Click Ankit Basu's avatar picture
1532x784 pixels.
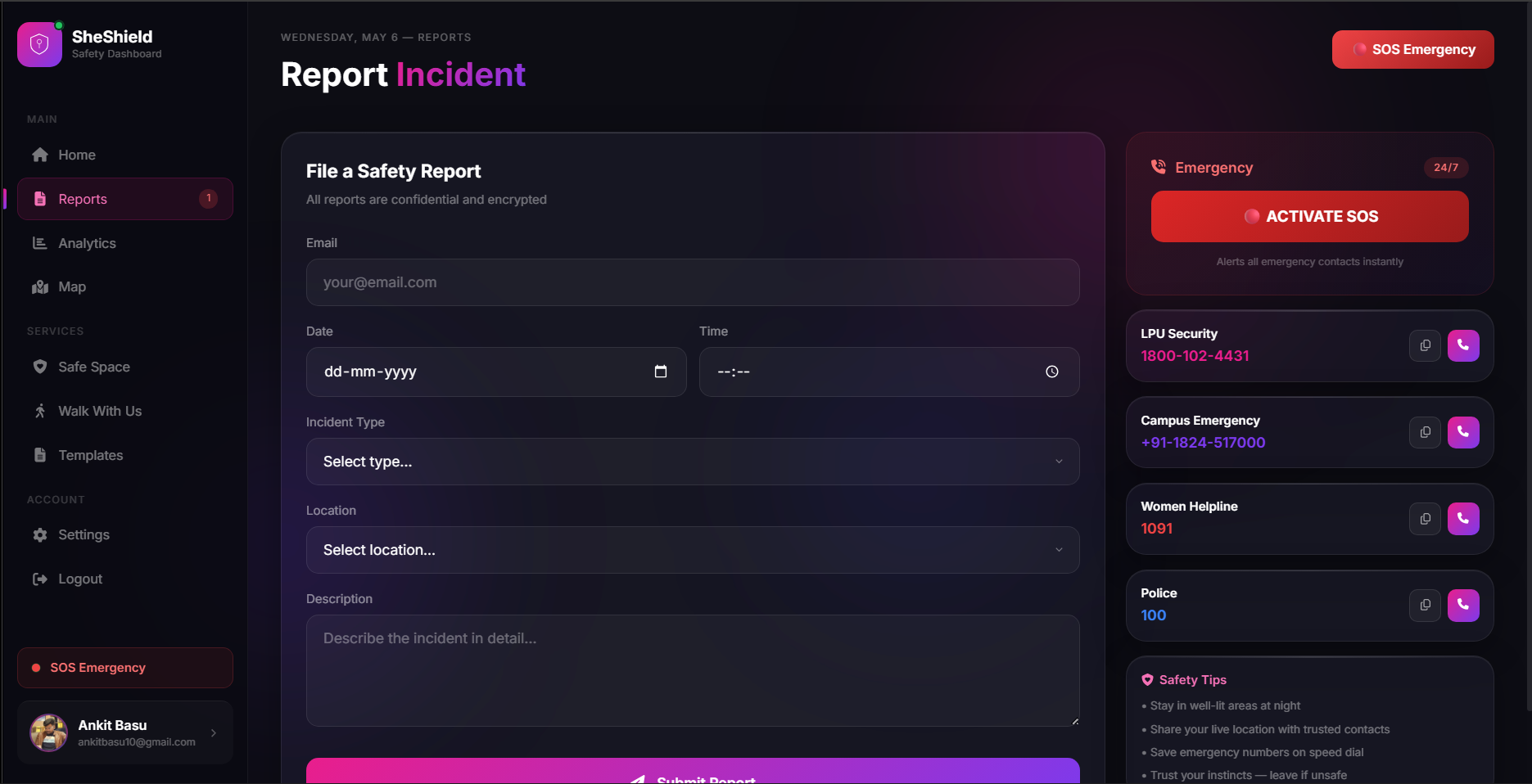point(49,732)
